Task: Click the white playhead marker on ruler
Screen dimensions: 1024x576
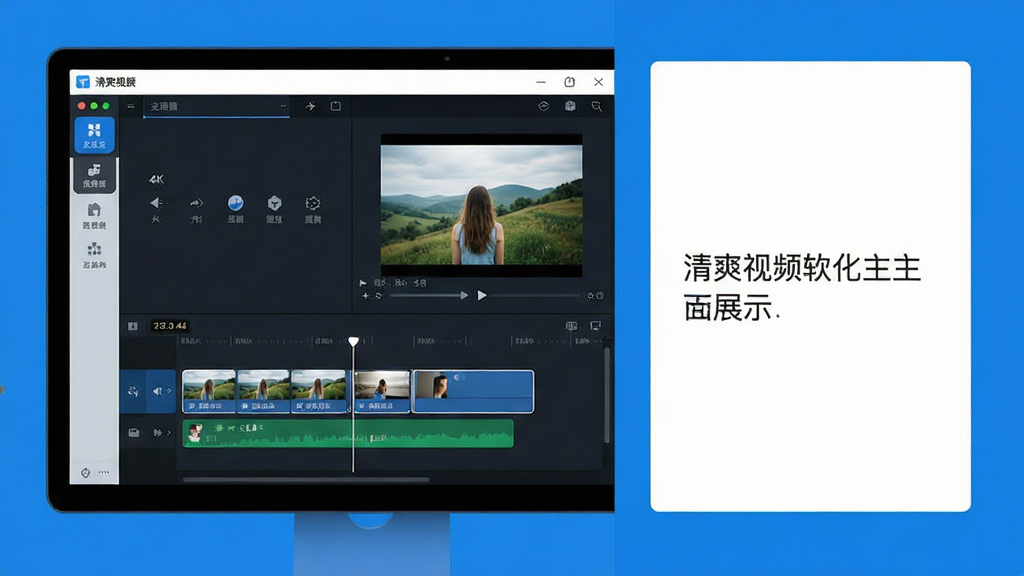Action: tap(353, 342)
